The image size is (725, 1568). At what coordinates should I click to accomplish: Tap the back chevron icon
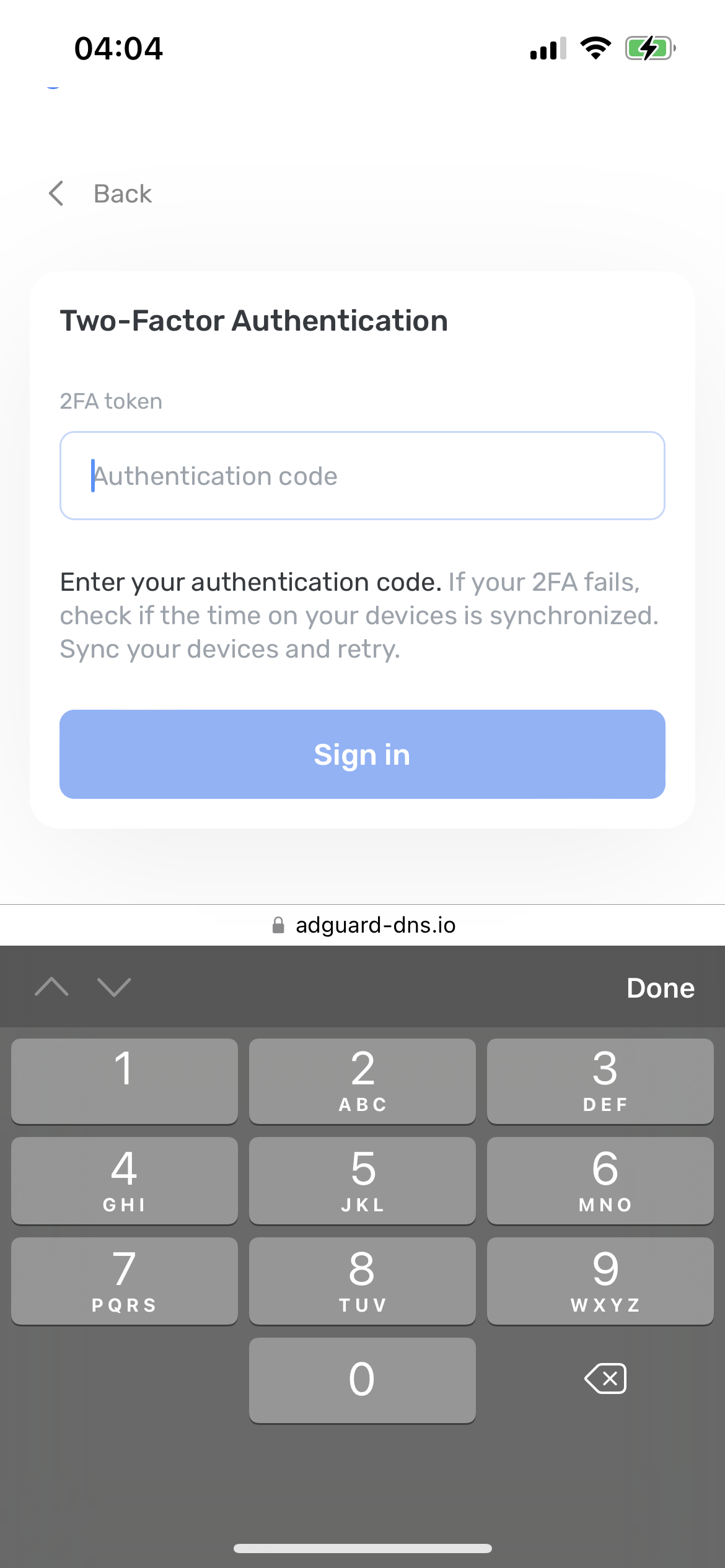point(56,193)
